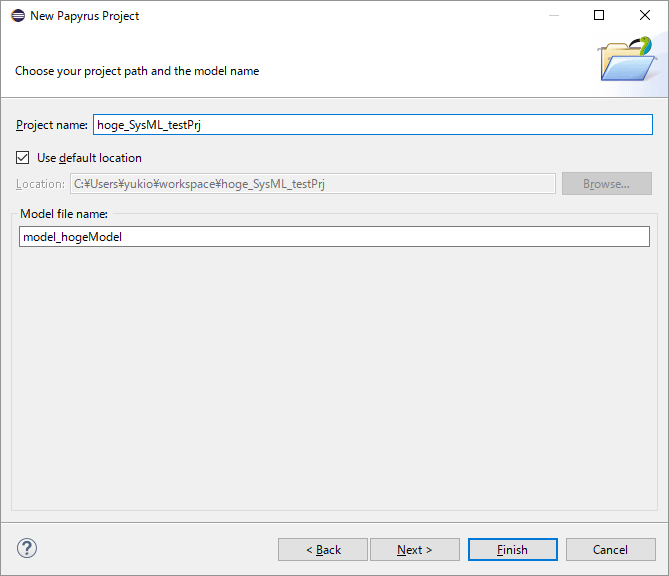Cancel the new project wizard
This screenshot has width=669, height=576.
click(x=610, y=550)
